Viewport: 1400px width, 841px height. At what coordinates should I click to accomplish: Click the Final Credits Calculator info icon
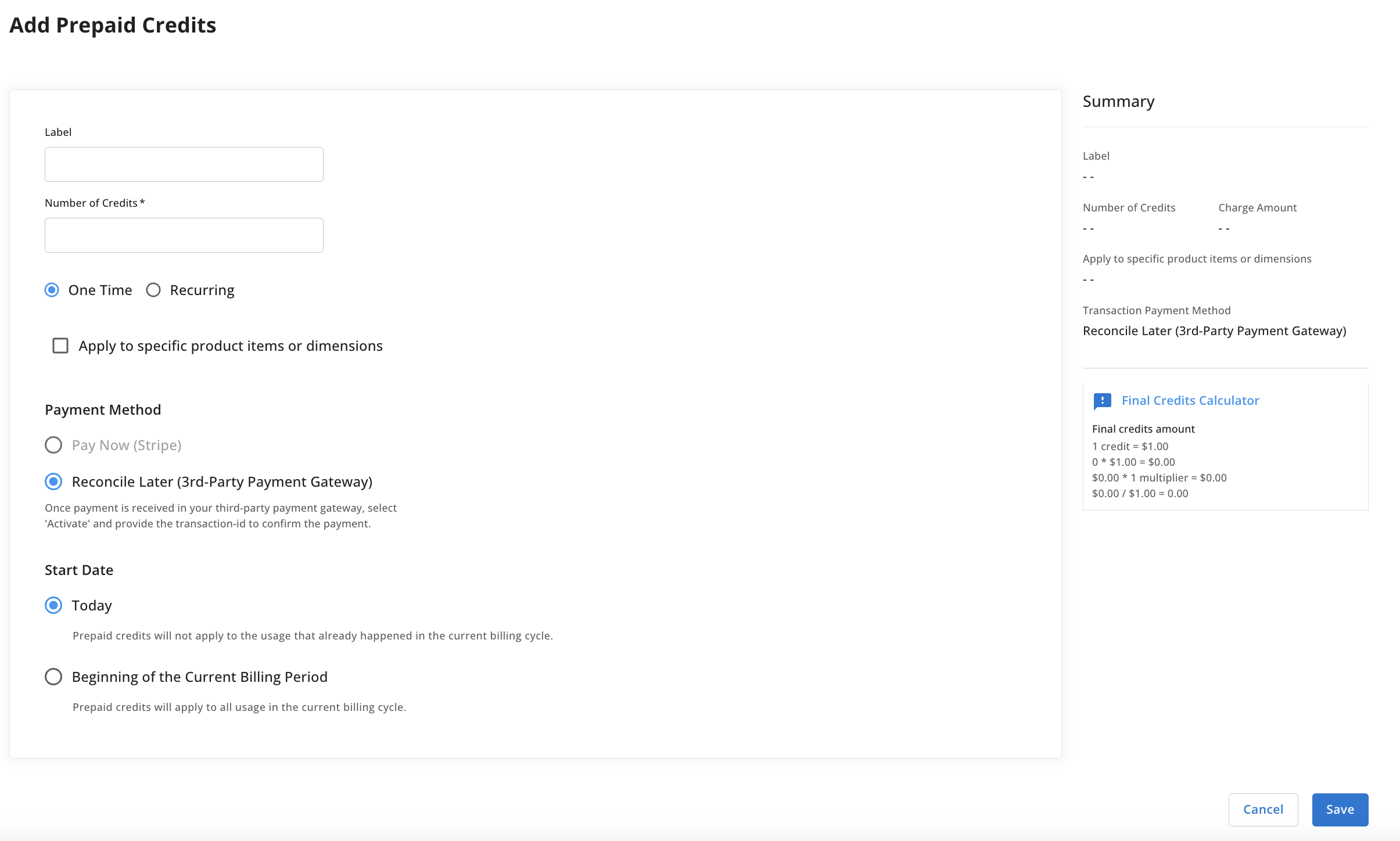1102,401
